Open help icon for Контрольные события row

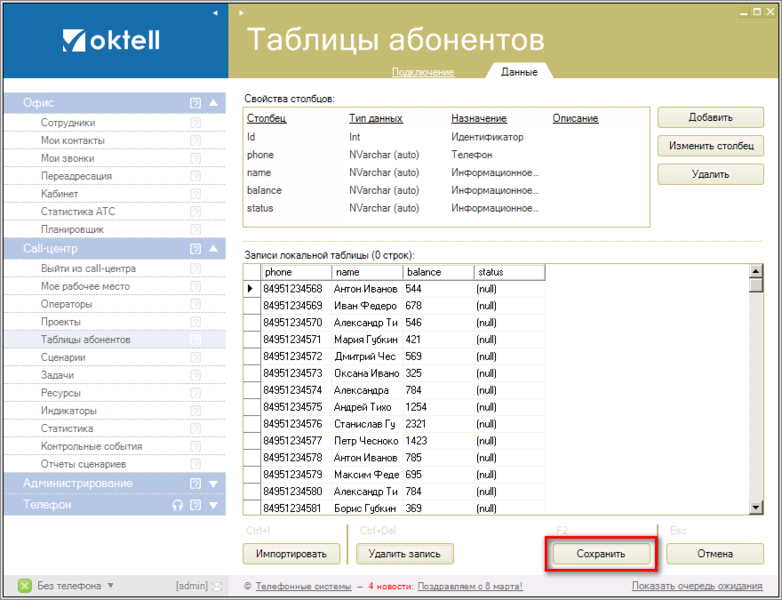pyautogui.click(x=195, y=446)
